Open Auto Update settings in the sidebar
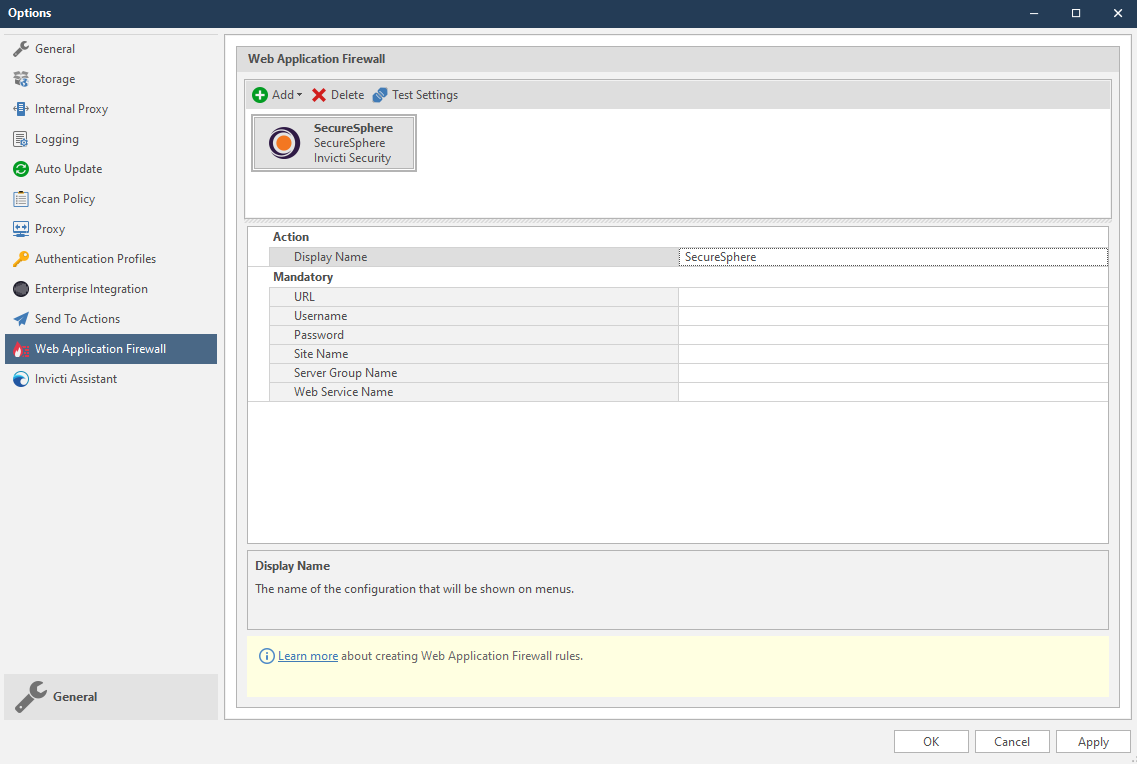The width and height of the screenshot is (1137, 764). coord(21,168)
